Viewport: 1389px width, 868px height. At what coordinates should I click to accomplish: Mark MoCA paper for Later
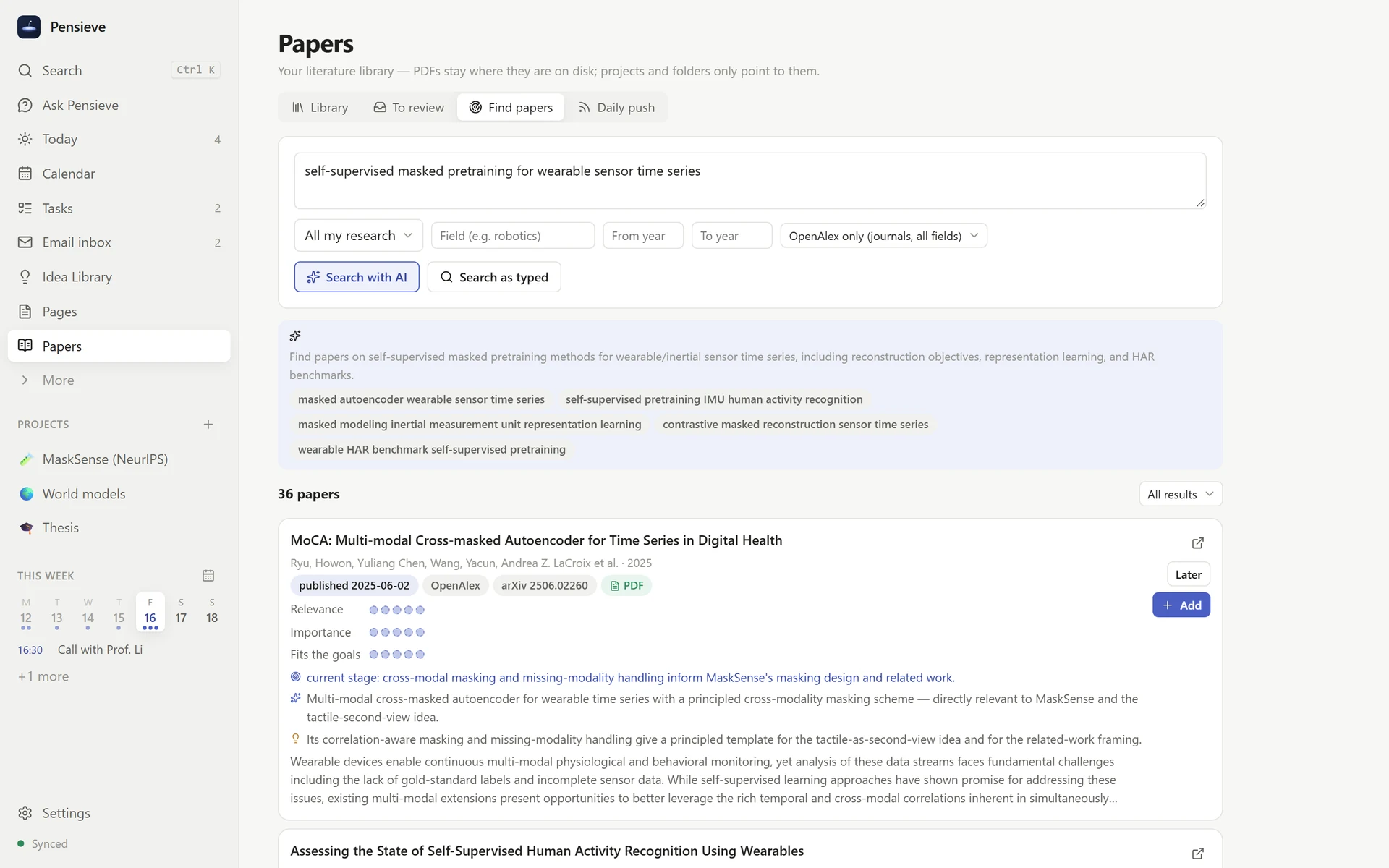click(1188, 574)
